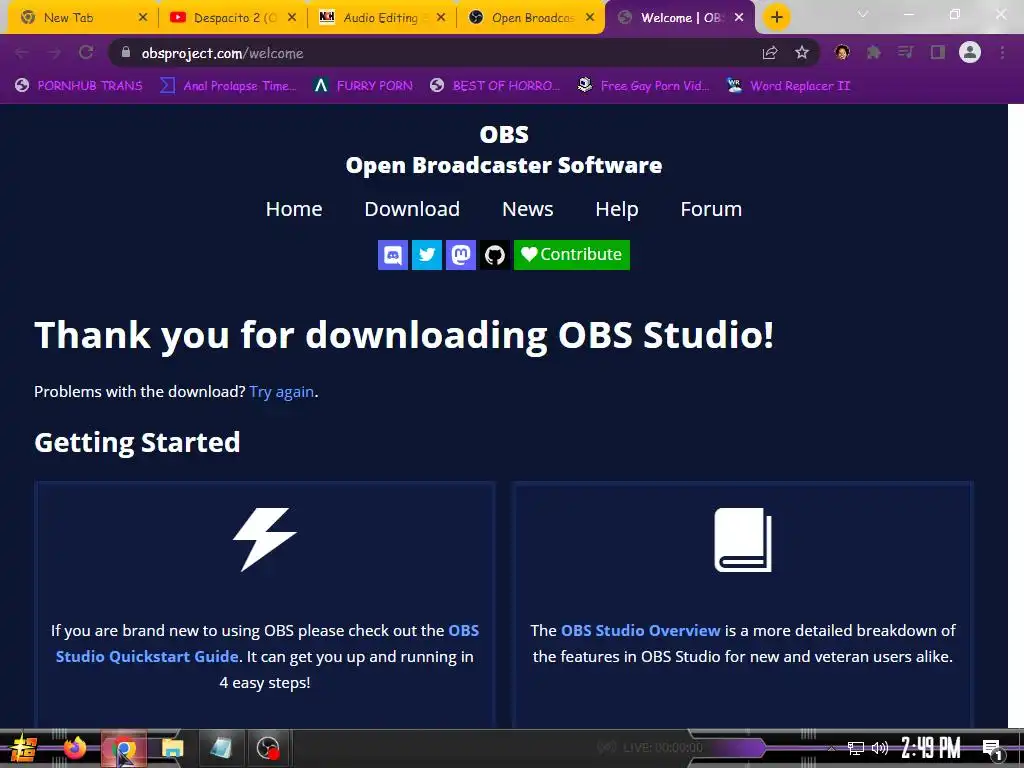Open the Chrome profile avatar
The image size is (1024, 768).
(970, 52)
